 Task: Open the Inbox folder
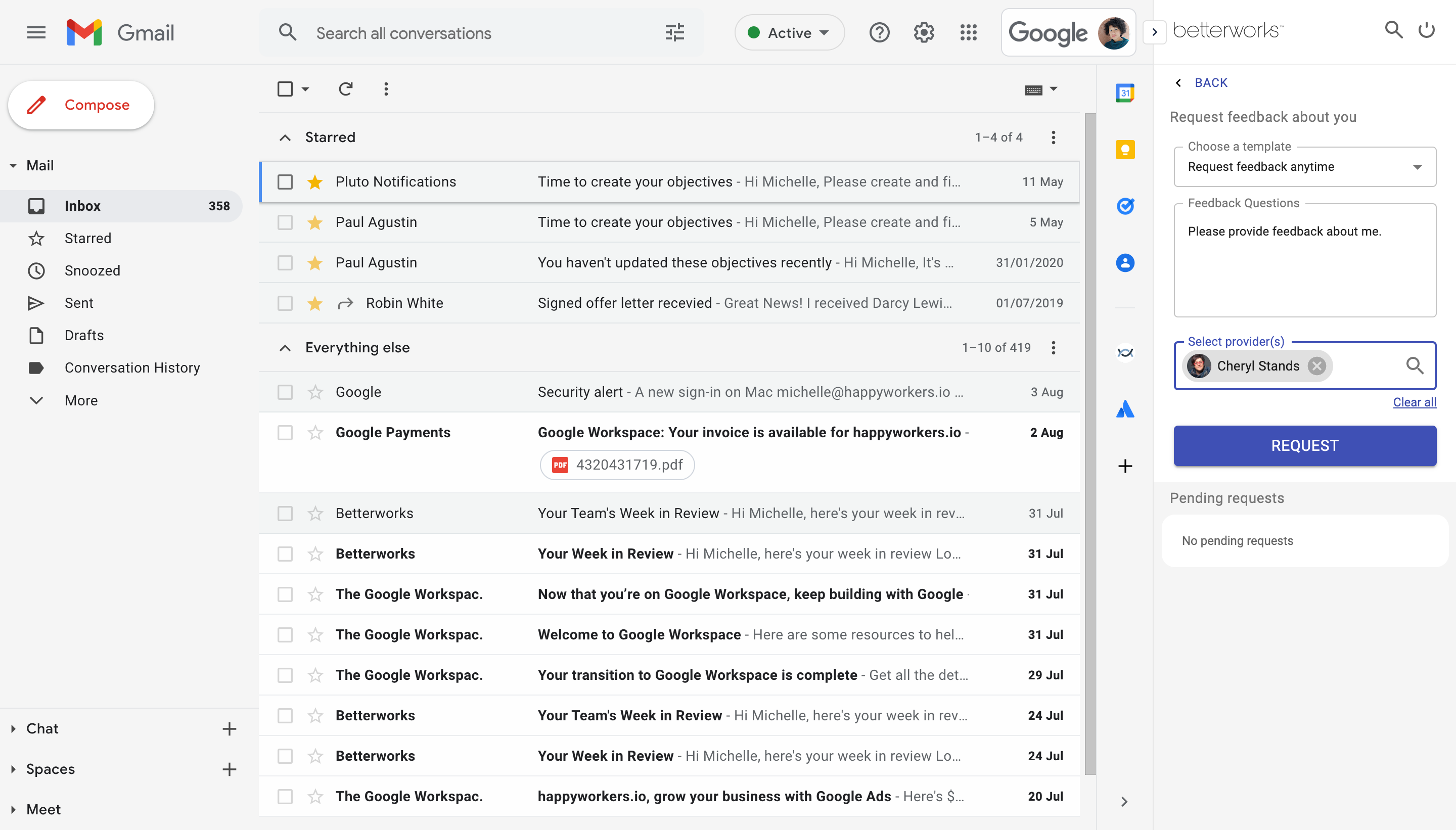tap(83, 205)
